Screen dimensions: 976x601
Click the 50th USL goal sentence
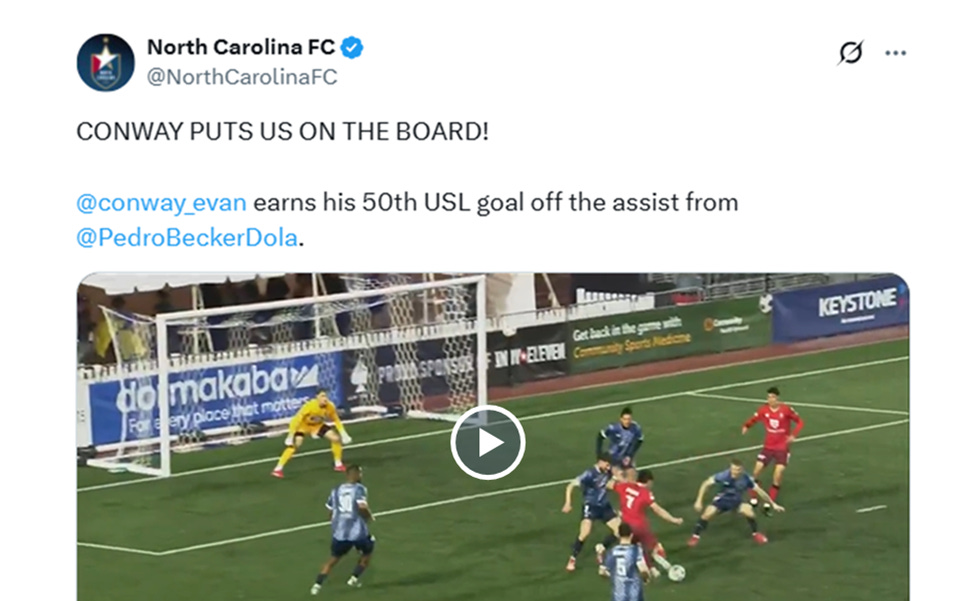[495, 203]
